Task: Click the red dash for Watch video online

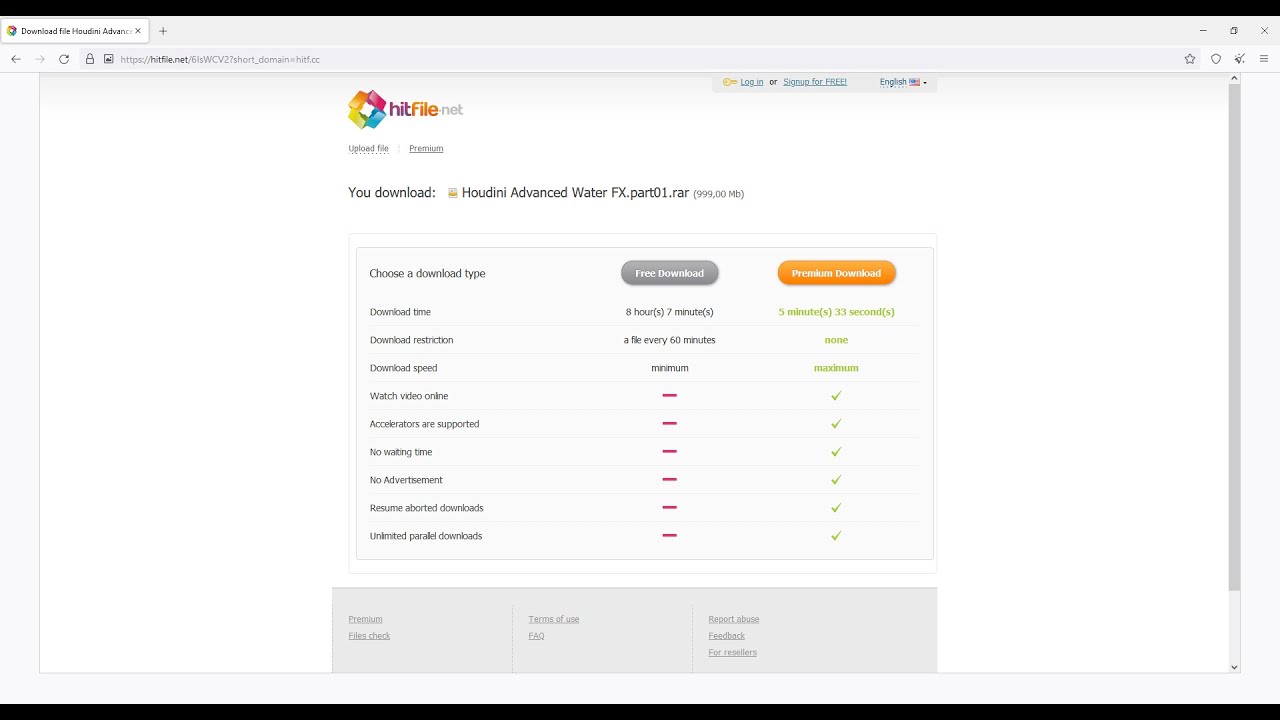Action: coord(670,396)
